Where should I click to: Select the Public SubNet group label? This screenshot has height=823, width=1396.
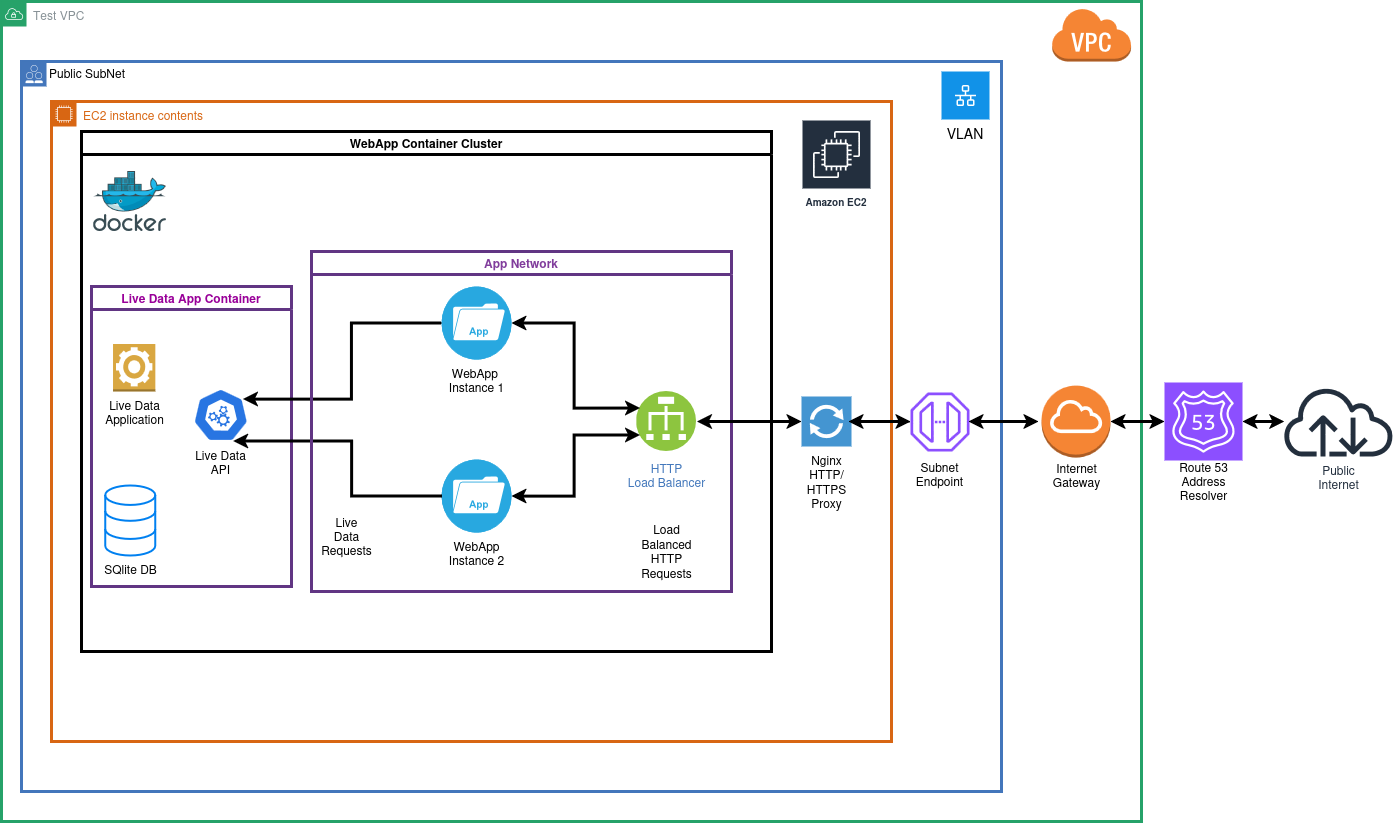coord(87,74)
